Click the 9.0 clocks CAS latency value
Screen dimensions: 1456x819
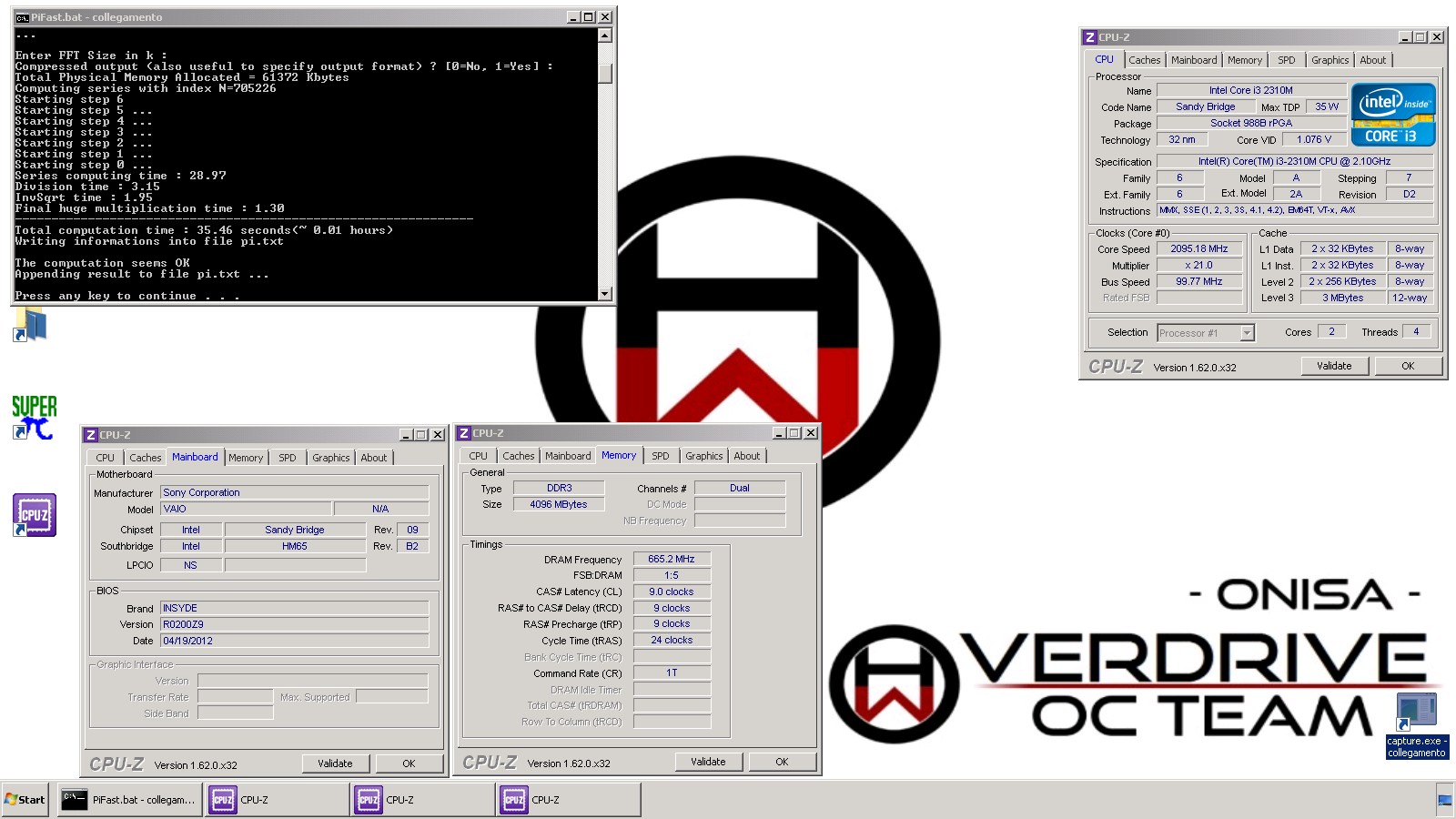pos(672,591)
